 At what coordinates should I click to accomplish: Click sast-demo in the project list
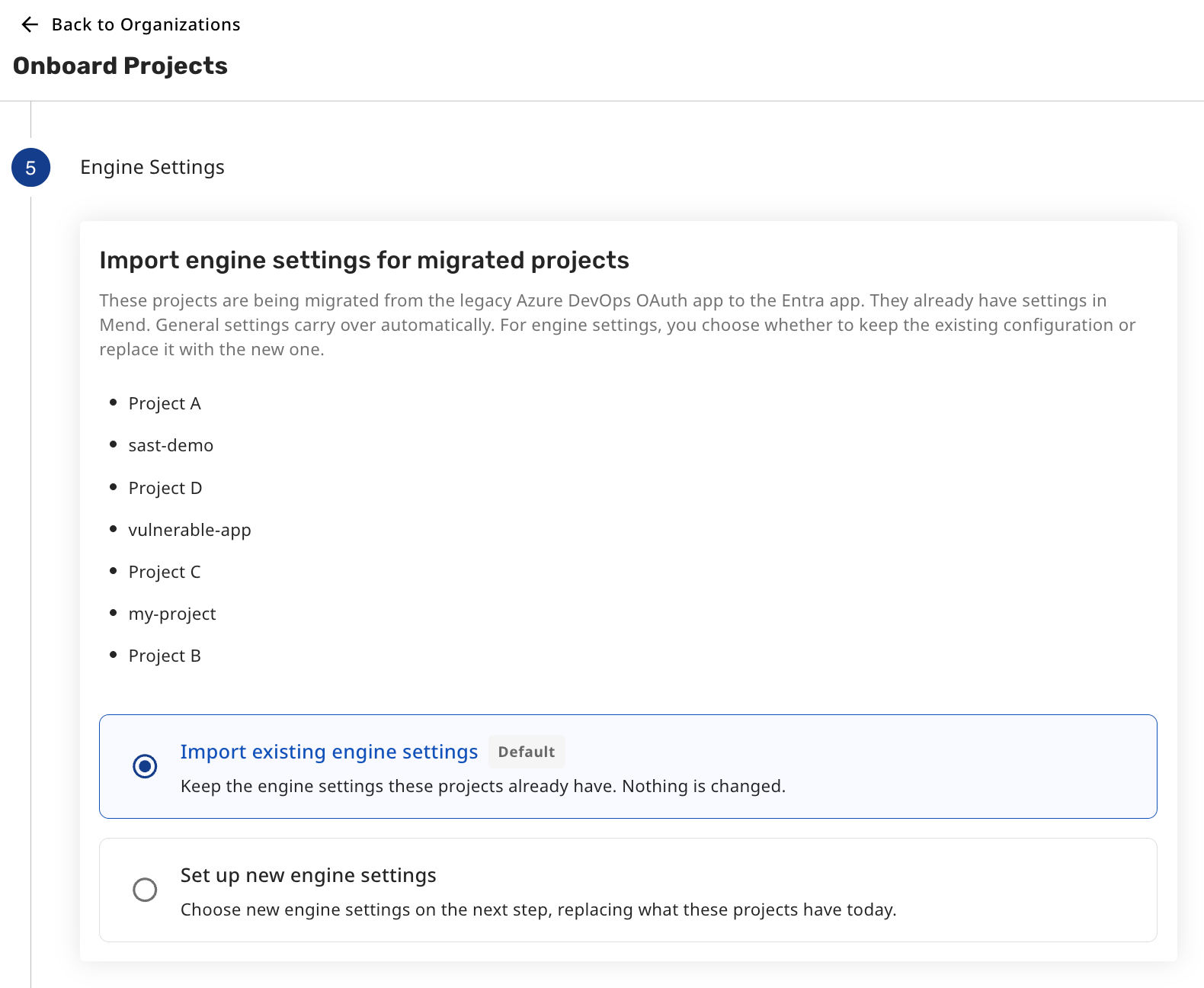(171, 445)
